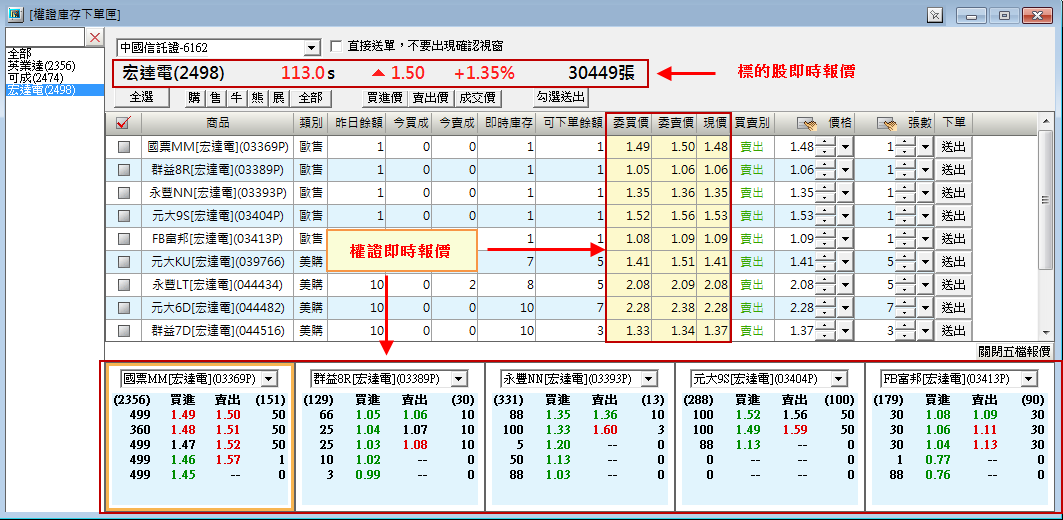Open the 中國信託證-6162 account dropdown
The height and width of the screenshot is (520, 1063).
310,48
